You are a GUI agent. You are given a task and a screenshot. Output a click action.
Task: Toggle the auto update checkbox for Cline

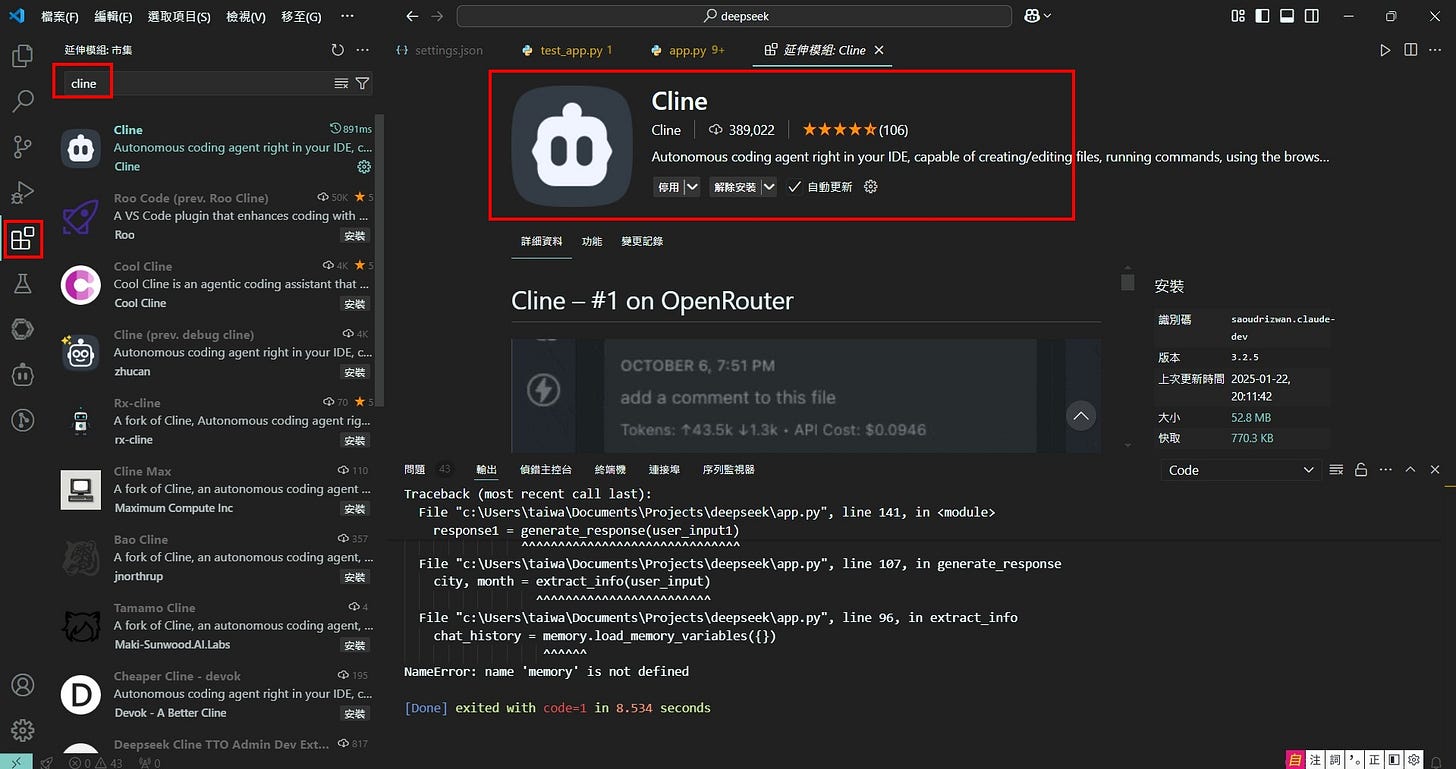[x=794, y=187]
